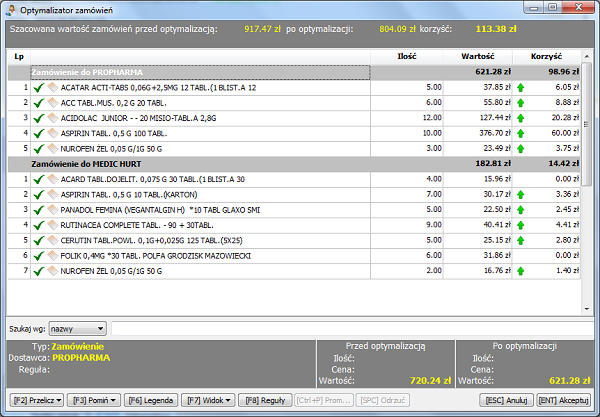Click the tag icon beside FOLIK 0,4MG
The image size is (600, 417).
[x=52, y=255]
